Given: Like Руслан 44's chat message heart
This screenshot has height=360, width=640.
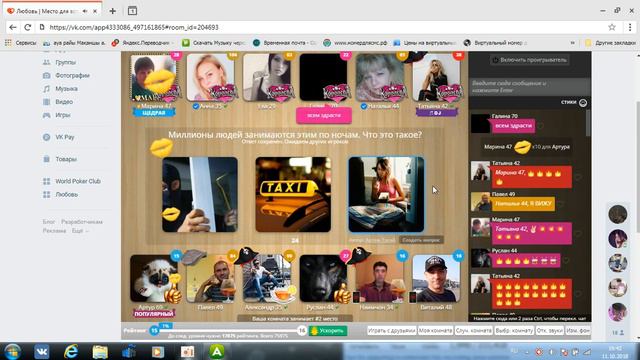Looking at the screenshot, I should pyautogui.click(x=567, y=260).
